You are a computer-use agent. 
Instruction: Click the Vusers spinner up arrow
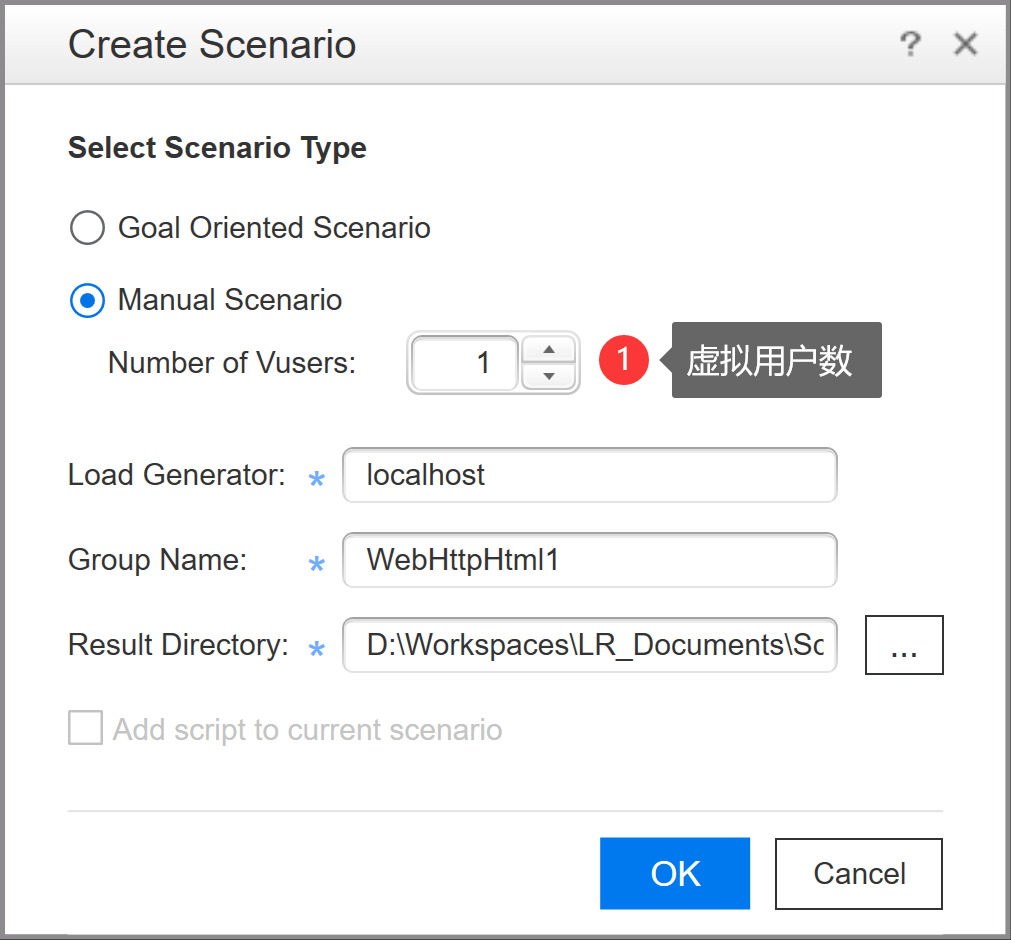point(548,350)
